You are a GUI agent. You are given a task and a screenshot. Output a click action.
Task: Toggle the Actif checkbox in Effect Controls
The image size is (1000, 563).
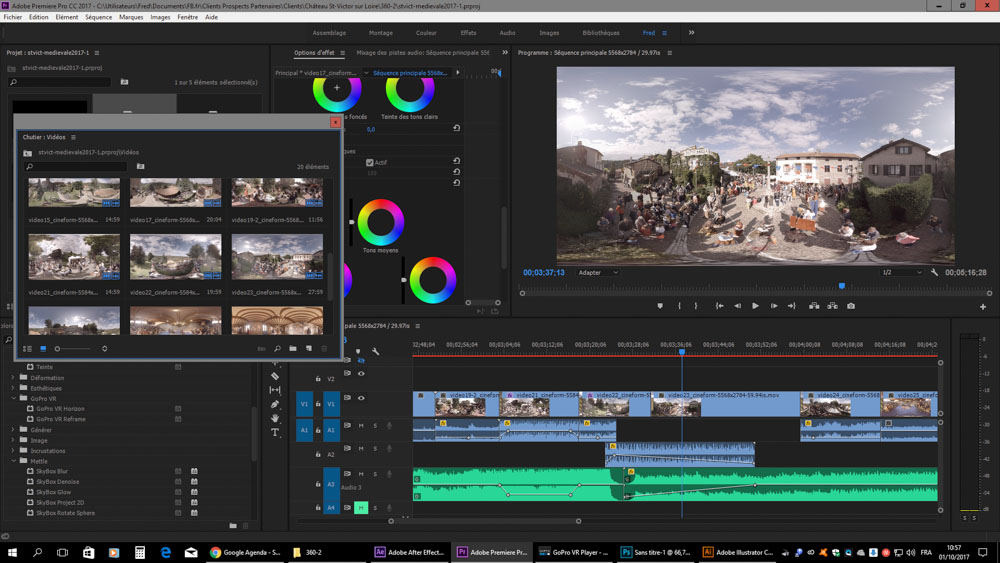pyautogui.click(x=370, y=162)
